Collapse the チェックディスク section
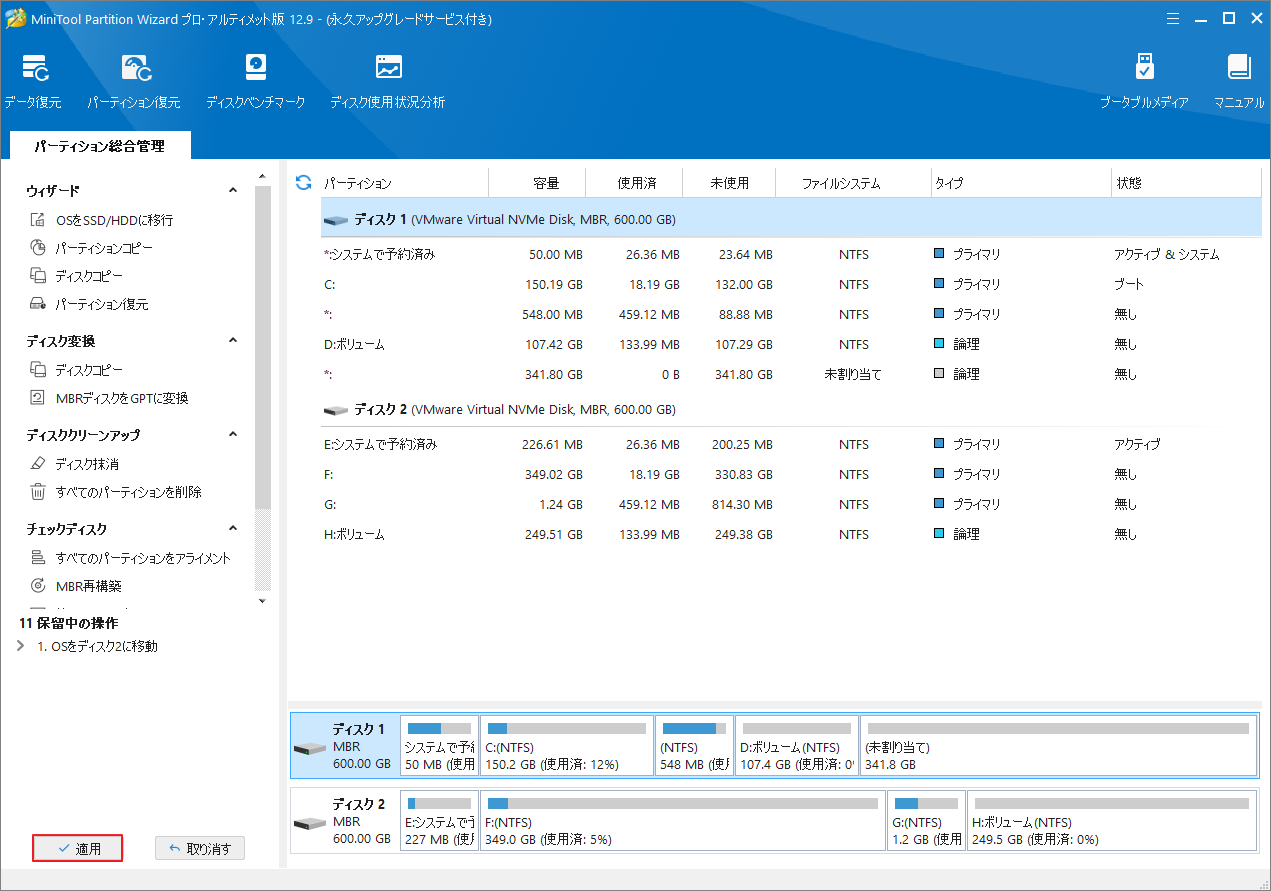 click(x=233, y=528)
